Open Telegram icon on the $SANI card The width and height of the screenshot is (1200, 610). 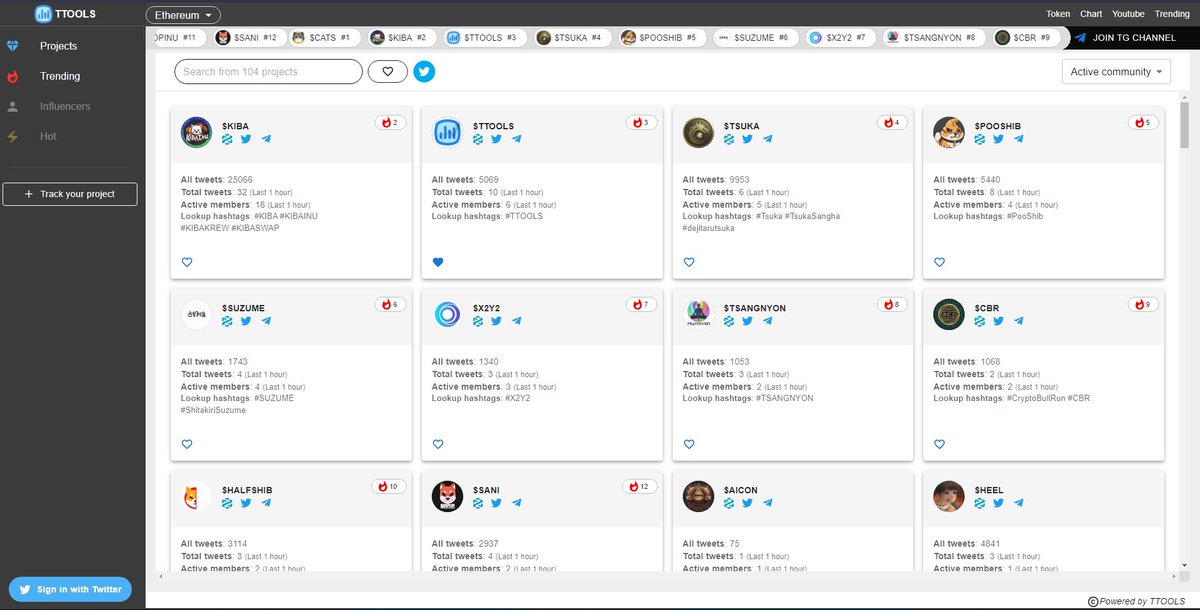(x=516, y=503)
